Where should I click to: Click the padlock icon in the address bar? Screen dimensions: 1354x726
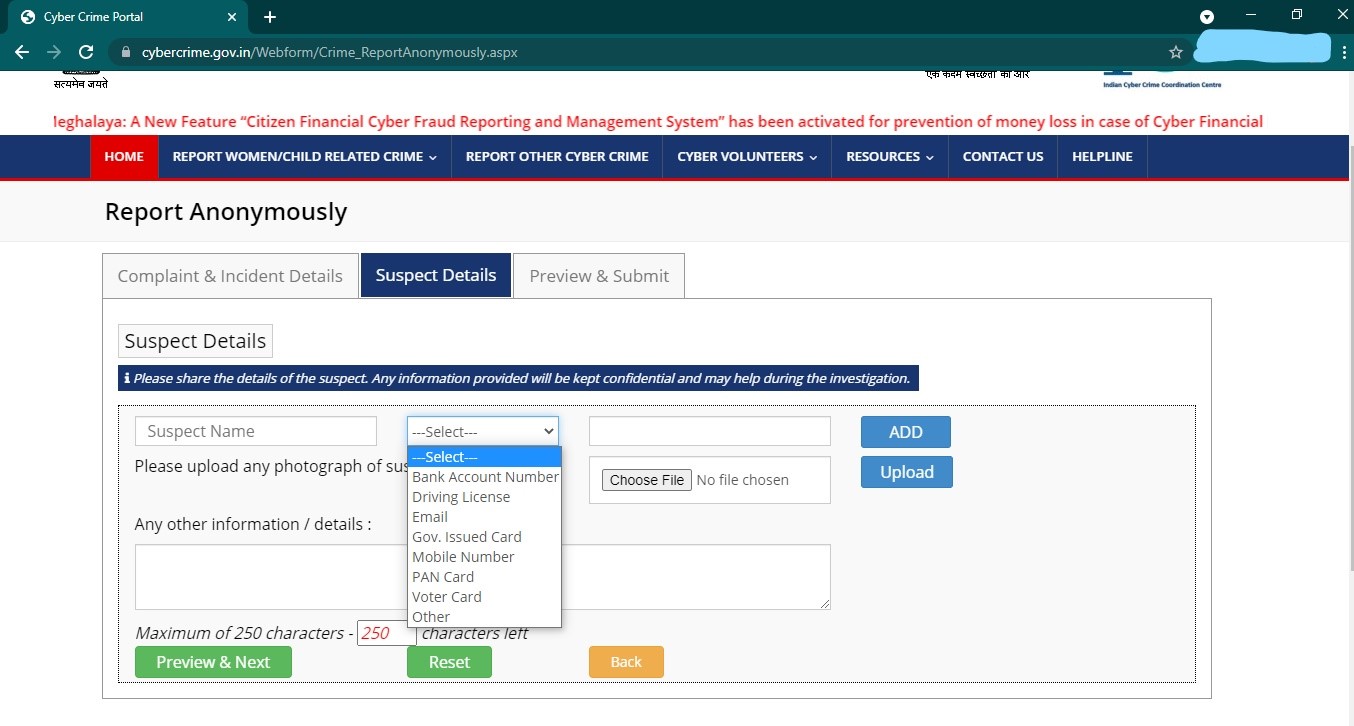(125, 52)
